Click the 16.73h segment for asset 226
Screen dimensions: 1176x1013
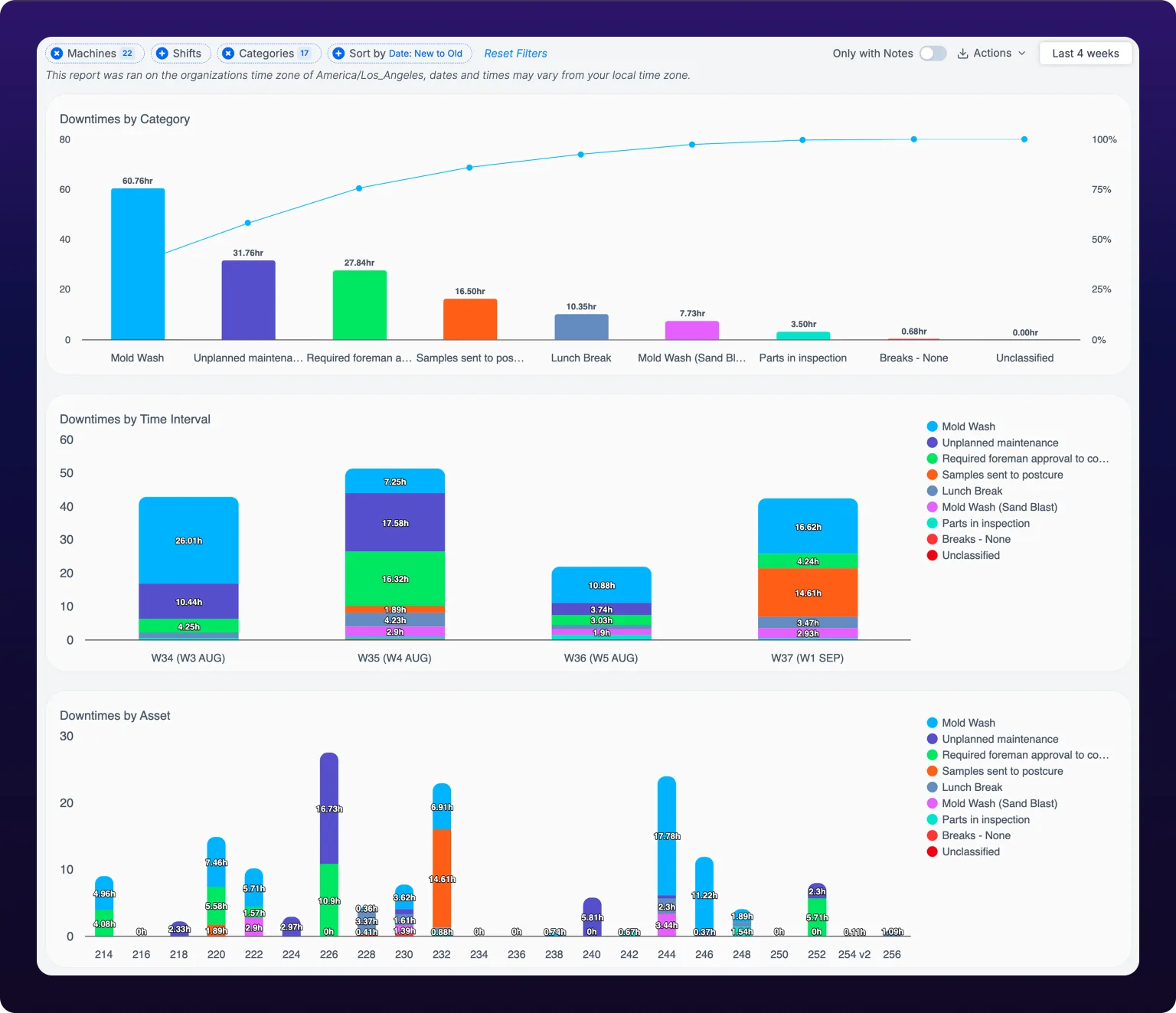click(329, 809)
